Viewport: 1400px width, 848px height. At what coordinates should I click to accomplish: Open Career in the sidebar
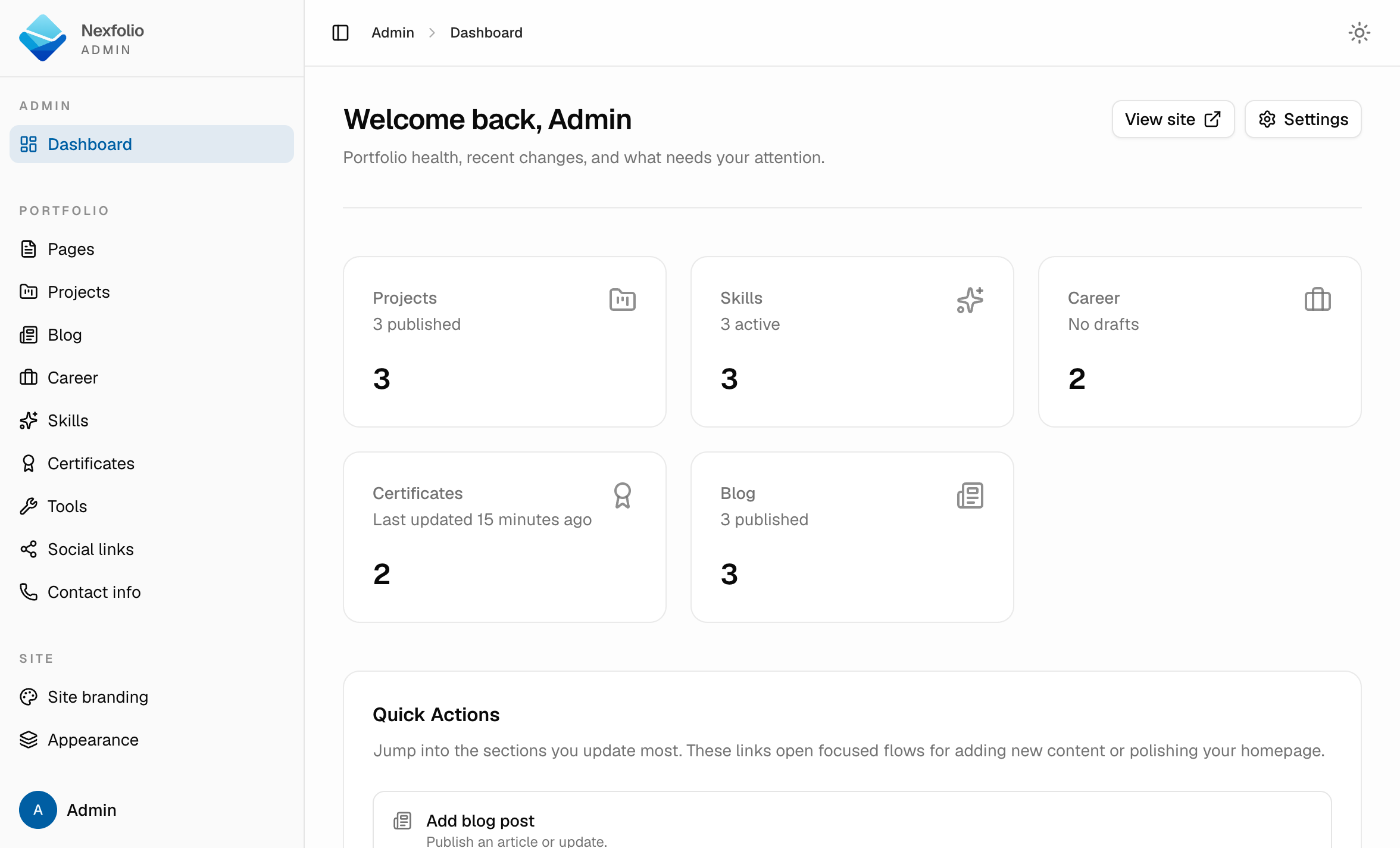pos(152,378)
